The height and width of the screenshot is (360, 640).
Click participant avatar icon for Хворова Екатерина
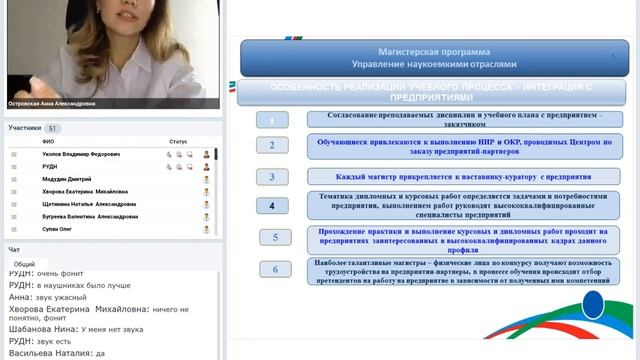207,192
